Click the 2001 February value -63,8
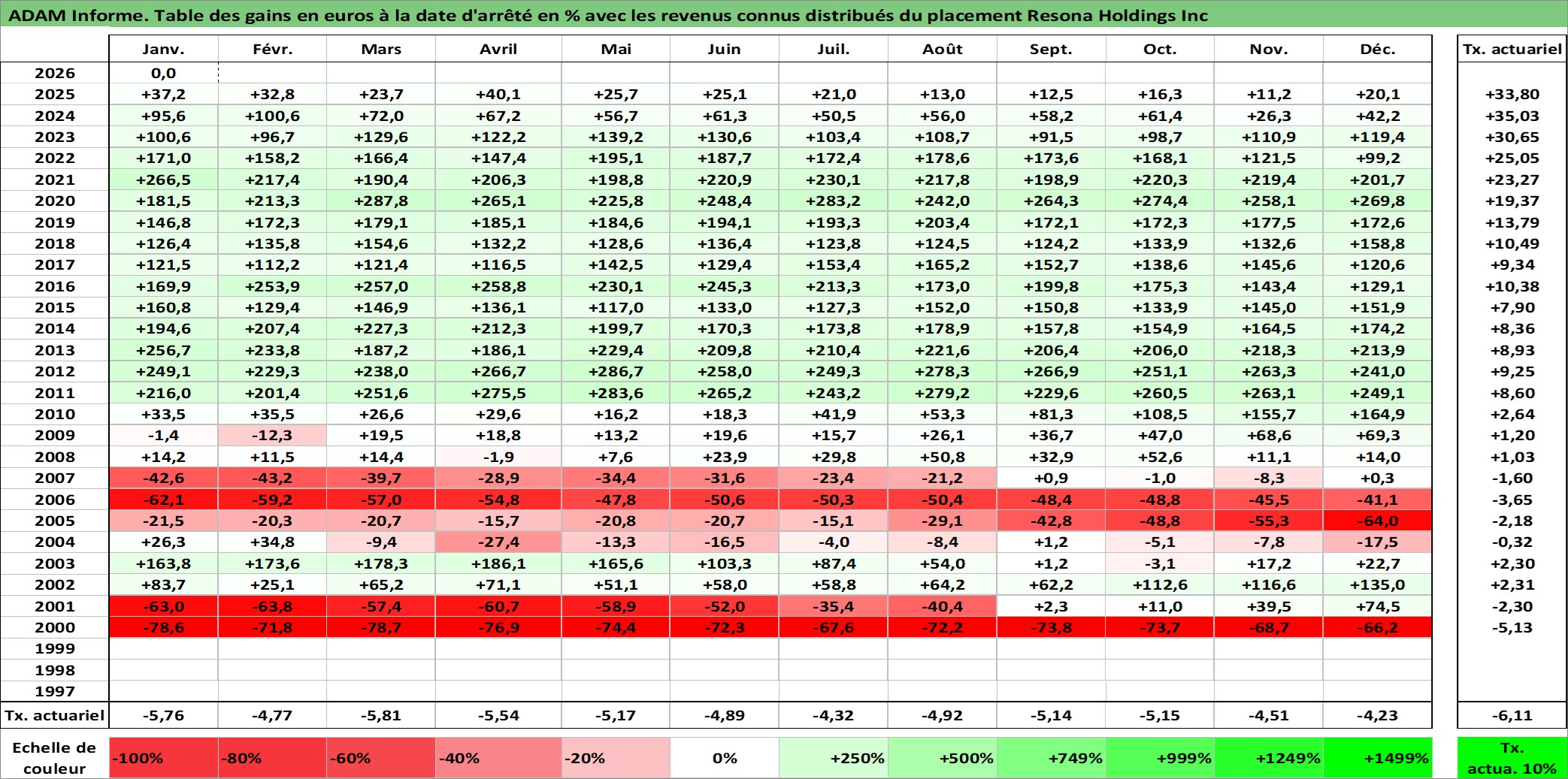 coord(272,606)
